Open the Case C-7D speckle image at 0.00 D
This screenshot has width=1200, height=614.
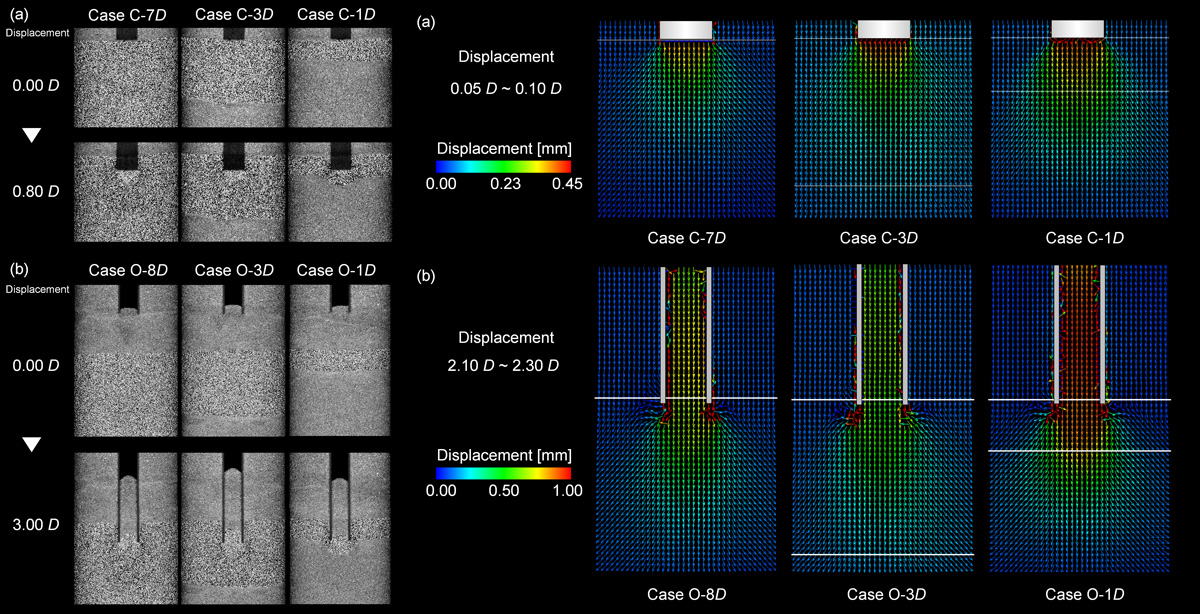click(127, 78)
